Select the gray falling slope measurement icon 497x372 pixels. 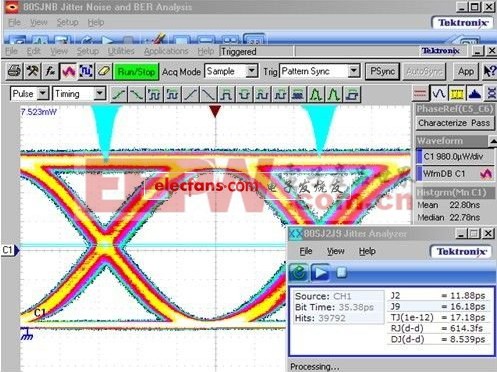pyautogui.click(x=209, y=94)
